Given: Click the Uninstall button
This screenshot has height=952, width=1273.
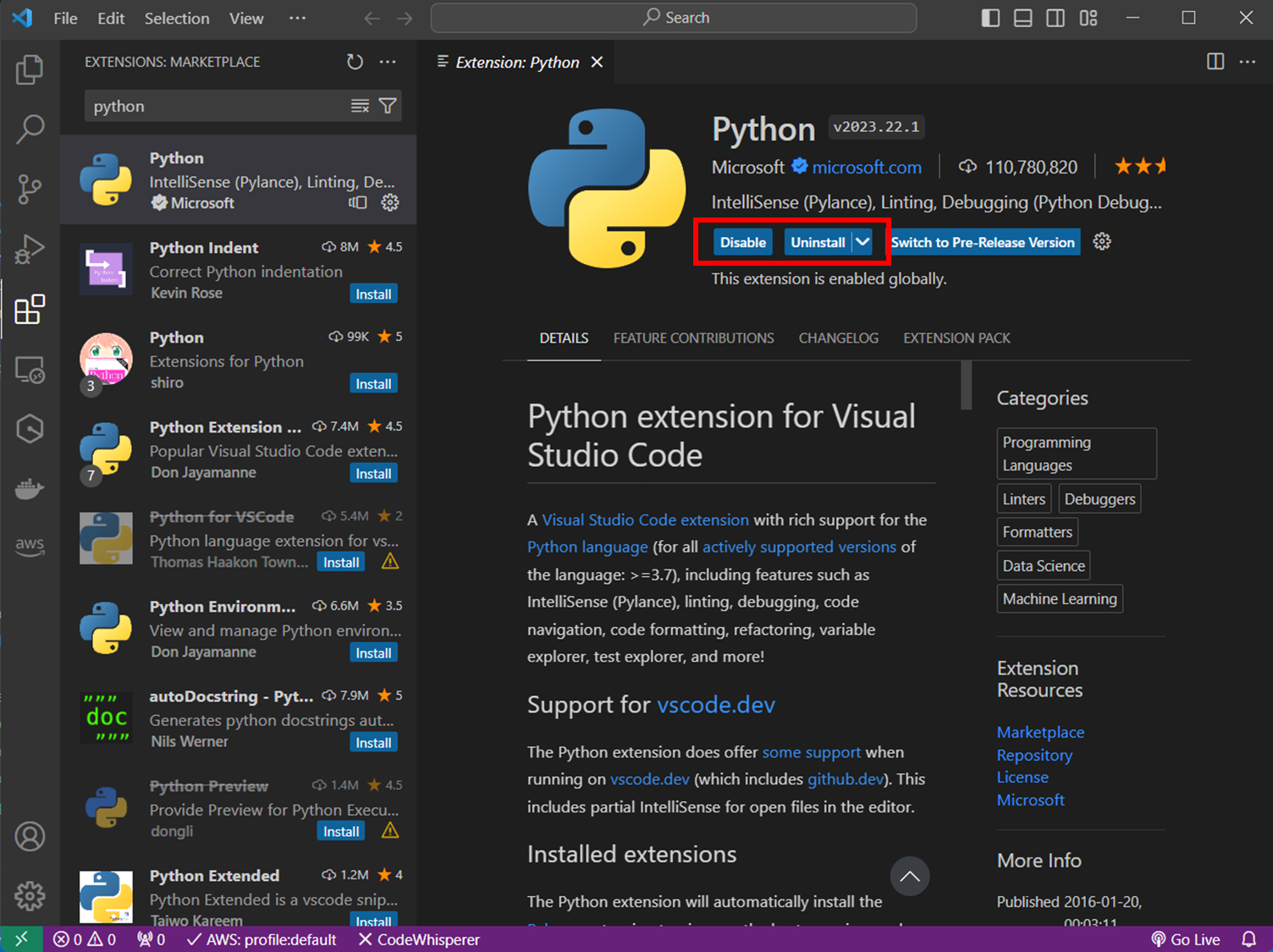Looking at the screenshot, I should point(818,242).
